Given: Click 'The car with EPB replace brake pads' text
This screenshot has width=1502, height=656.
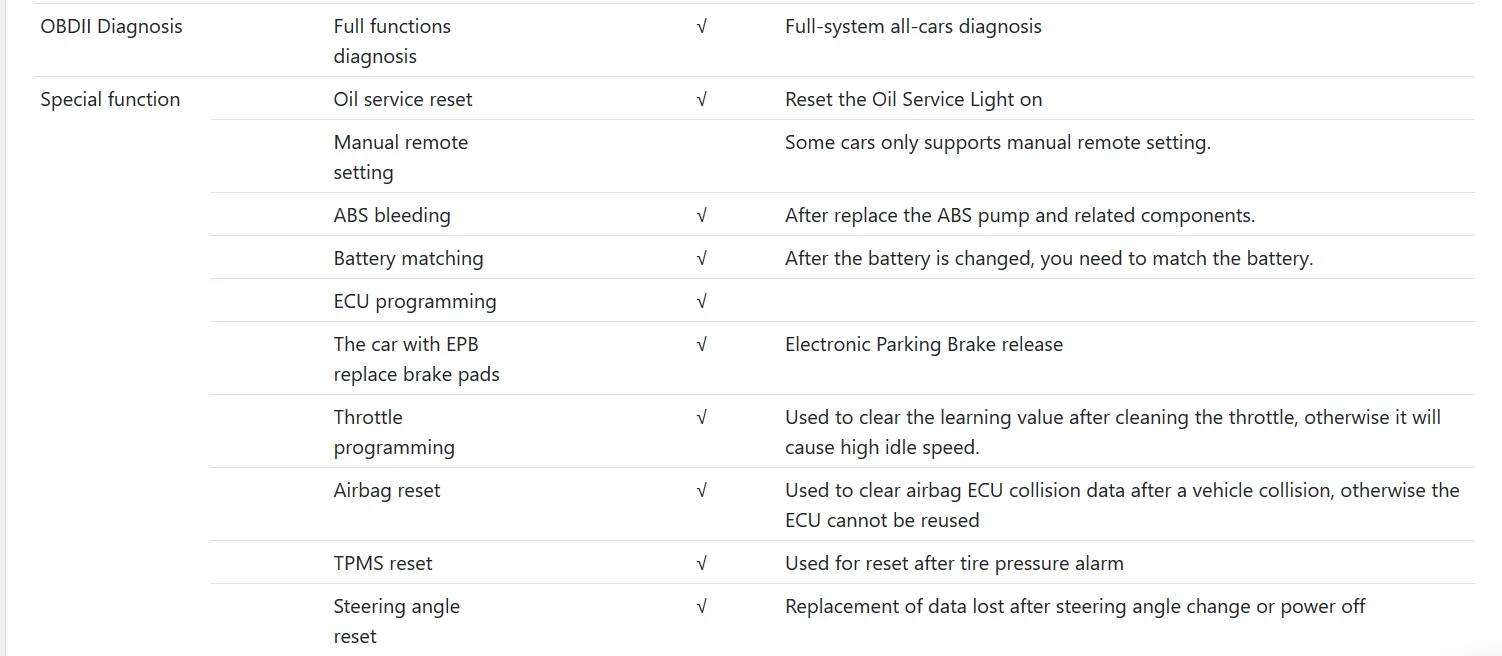Looking at the screenshot, I should pos(417,359).
